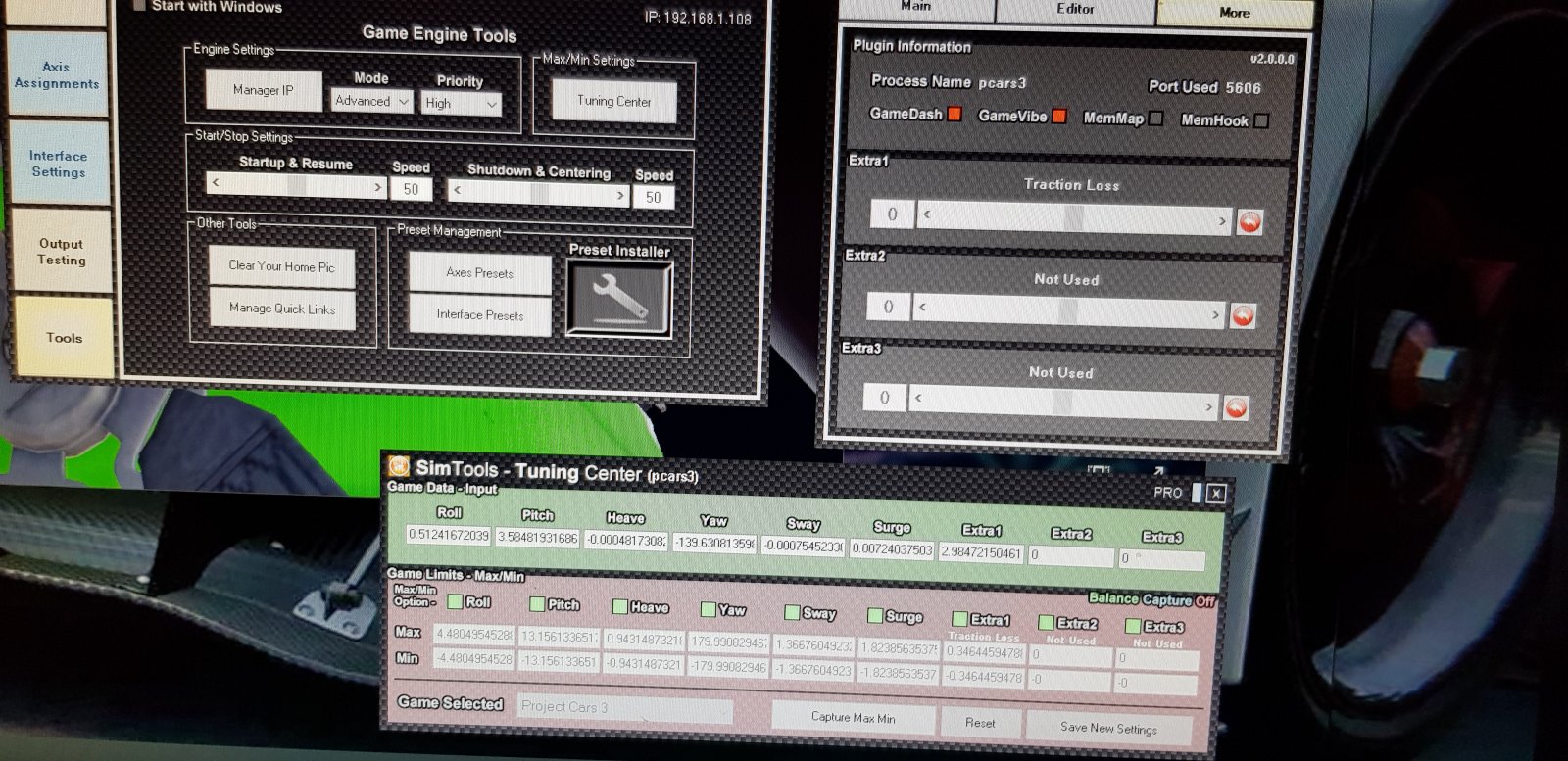Enable the Roll Max/Min option checkbox
1568x761 pixels.
(x=455, y=601)
